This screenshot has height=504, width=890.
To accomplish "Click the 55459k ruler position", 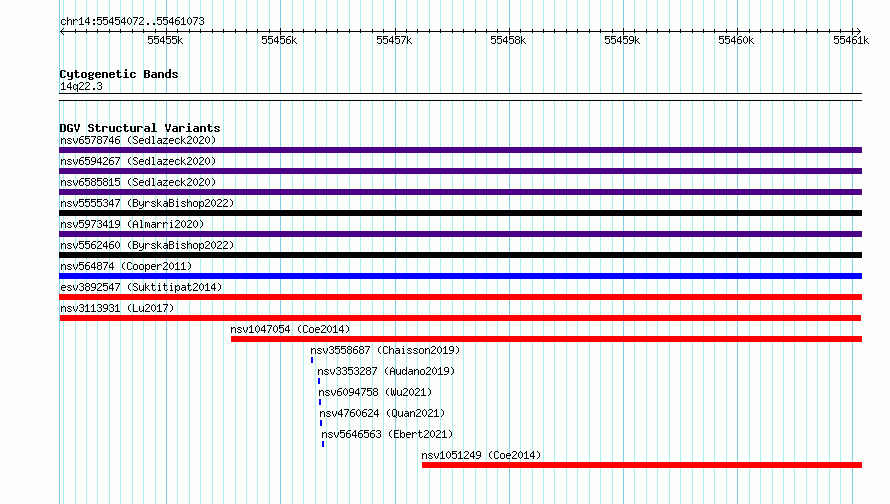I will [622, 40].
